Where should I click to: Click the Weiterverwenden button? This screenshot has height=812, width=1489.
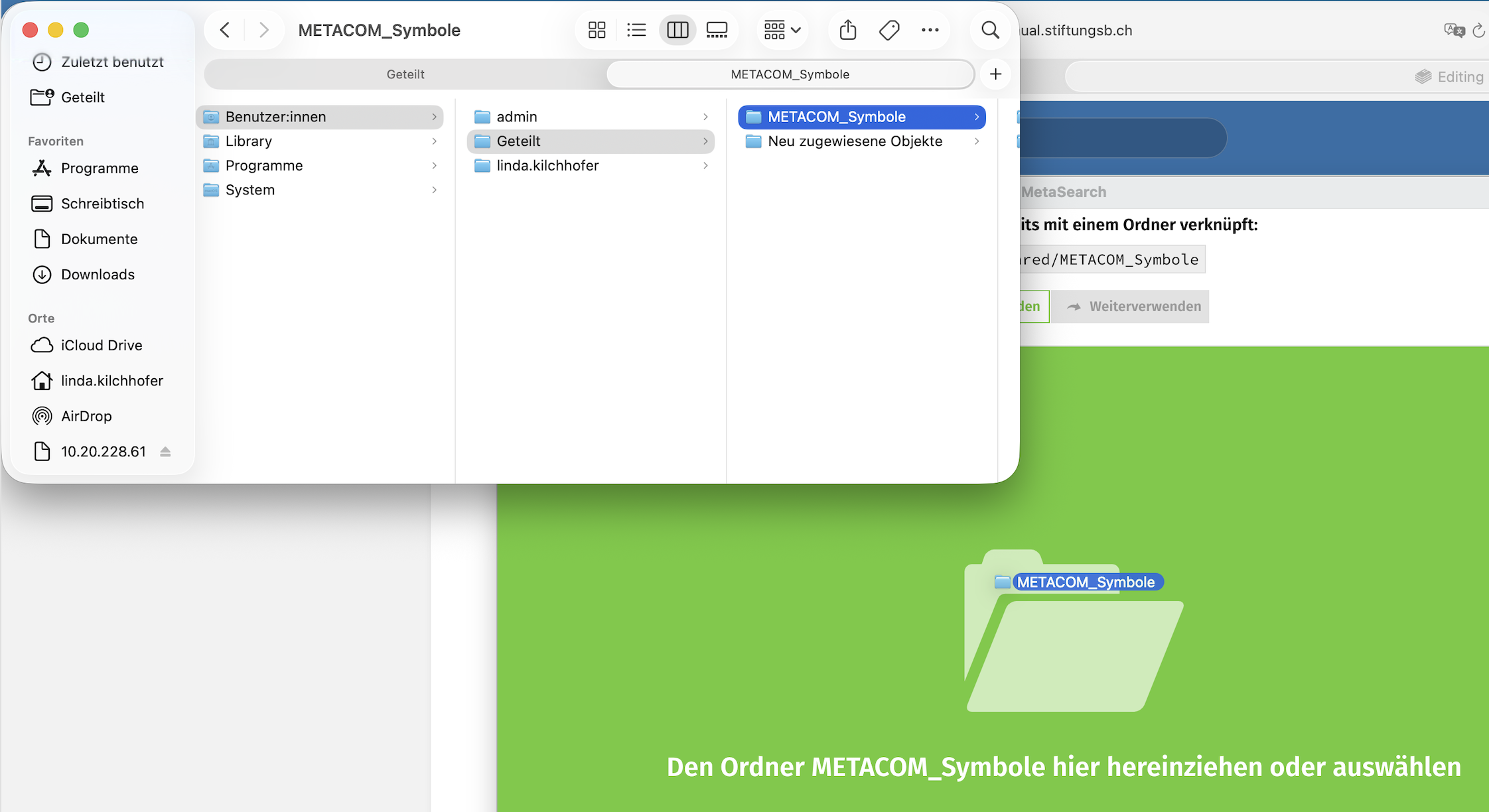(1131, 306)
